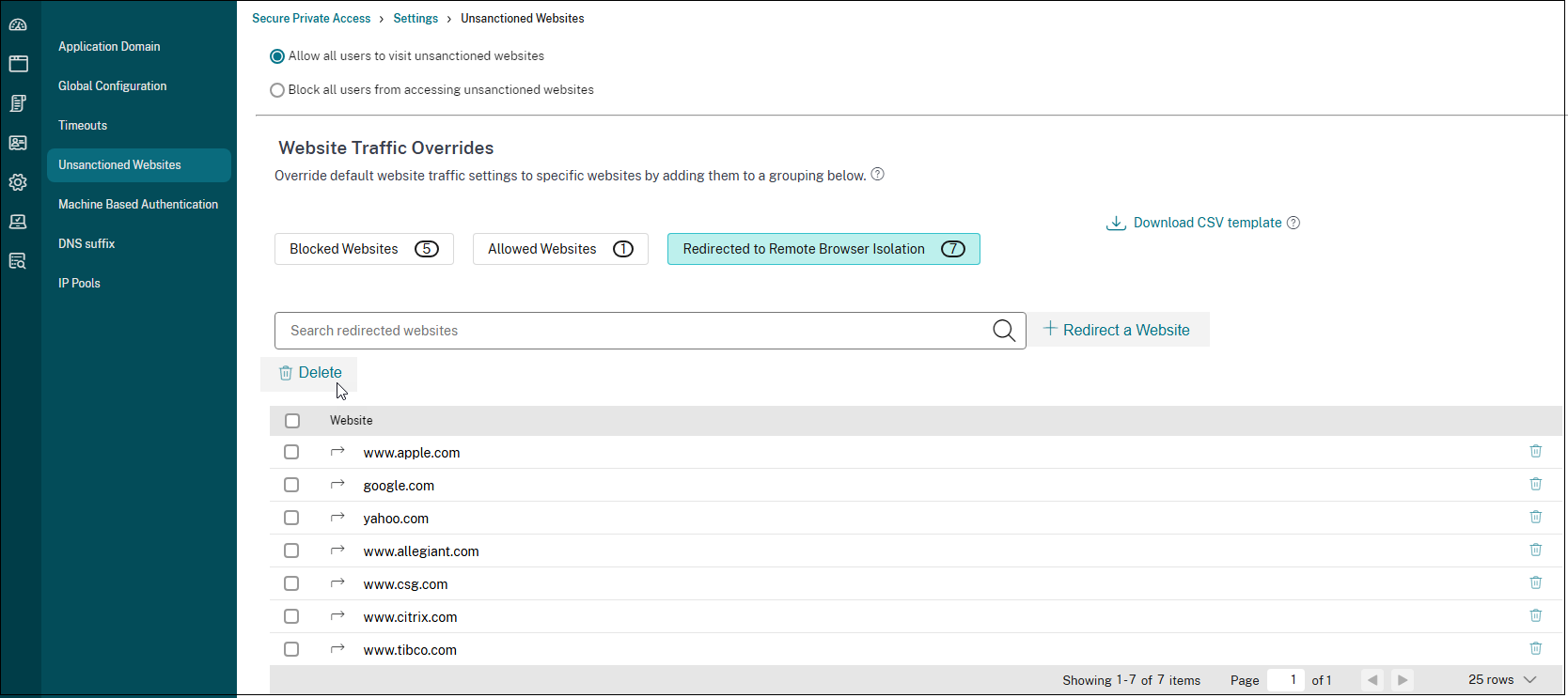Switch to the Allowed Websites tab
Viewport: 1568px width, 698px height.
[560, 249]
